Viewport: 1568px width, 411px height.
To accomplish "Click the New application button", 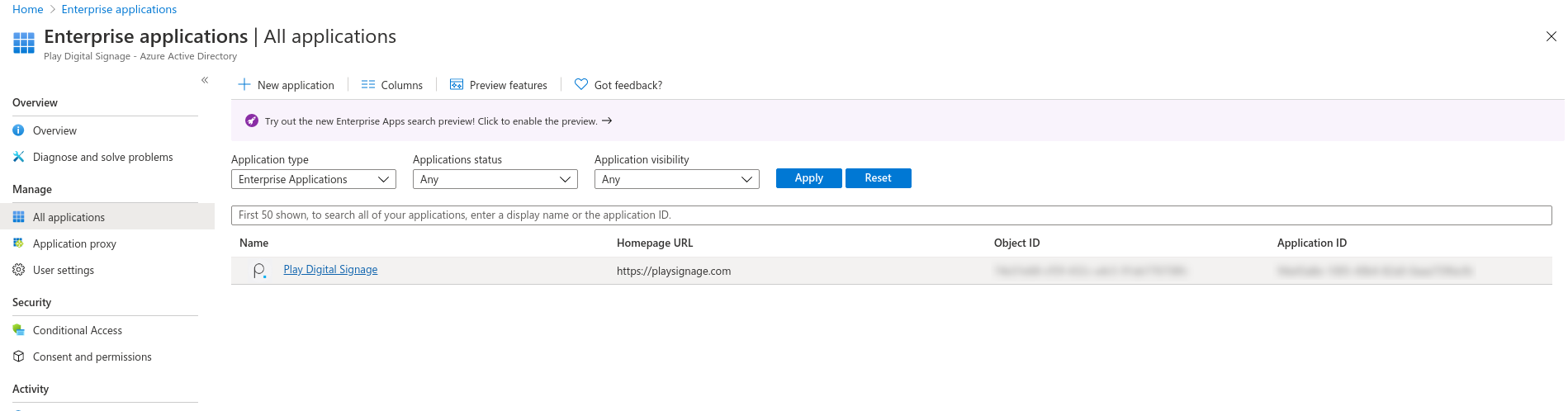I will click(x=287, y=85).
